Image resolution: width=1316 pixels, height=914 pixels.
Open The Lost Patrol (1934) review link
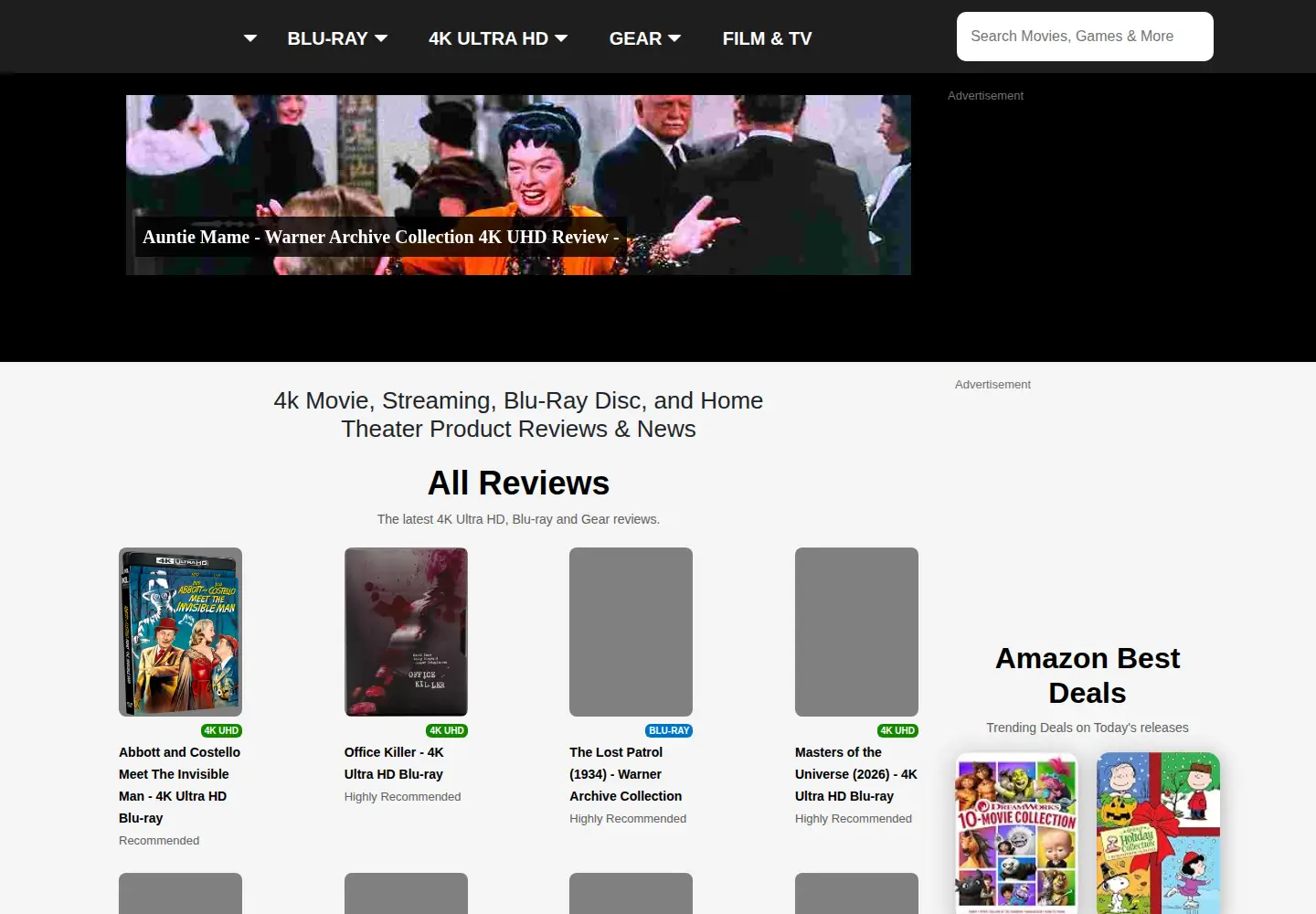(626, 774)
